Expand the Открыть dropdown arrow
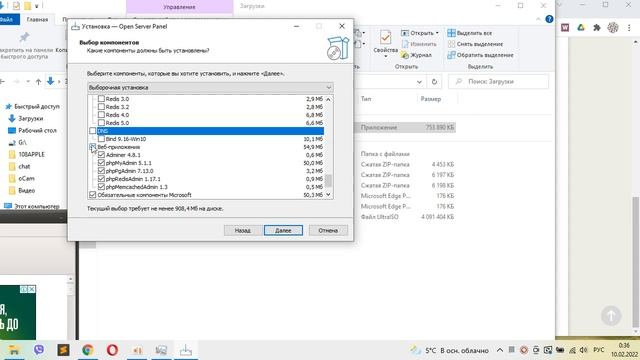 click(x=437, y=33)
